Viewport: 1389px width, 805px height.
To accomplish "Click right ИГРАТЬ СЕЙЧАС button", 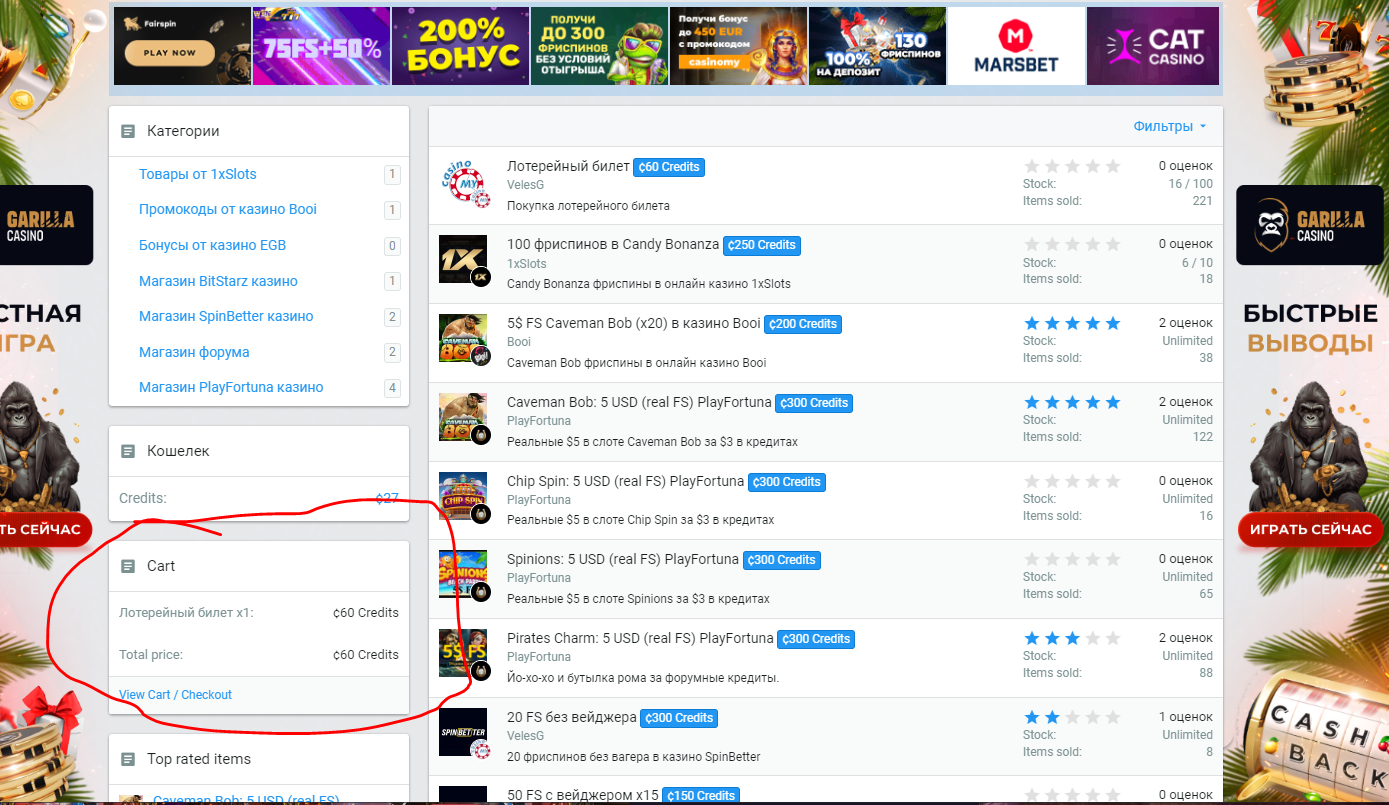I will click(x=1310, y=529).
